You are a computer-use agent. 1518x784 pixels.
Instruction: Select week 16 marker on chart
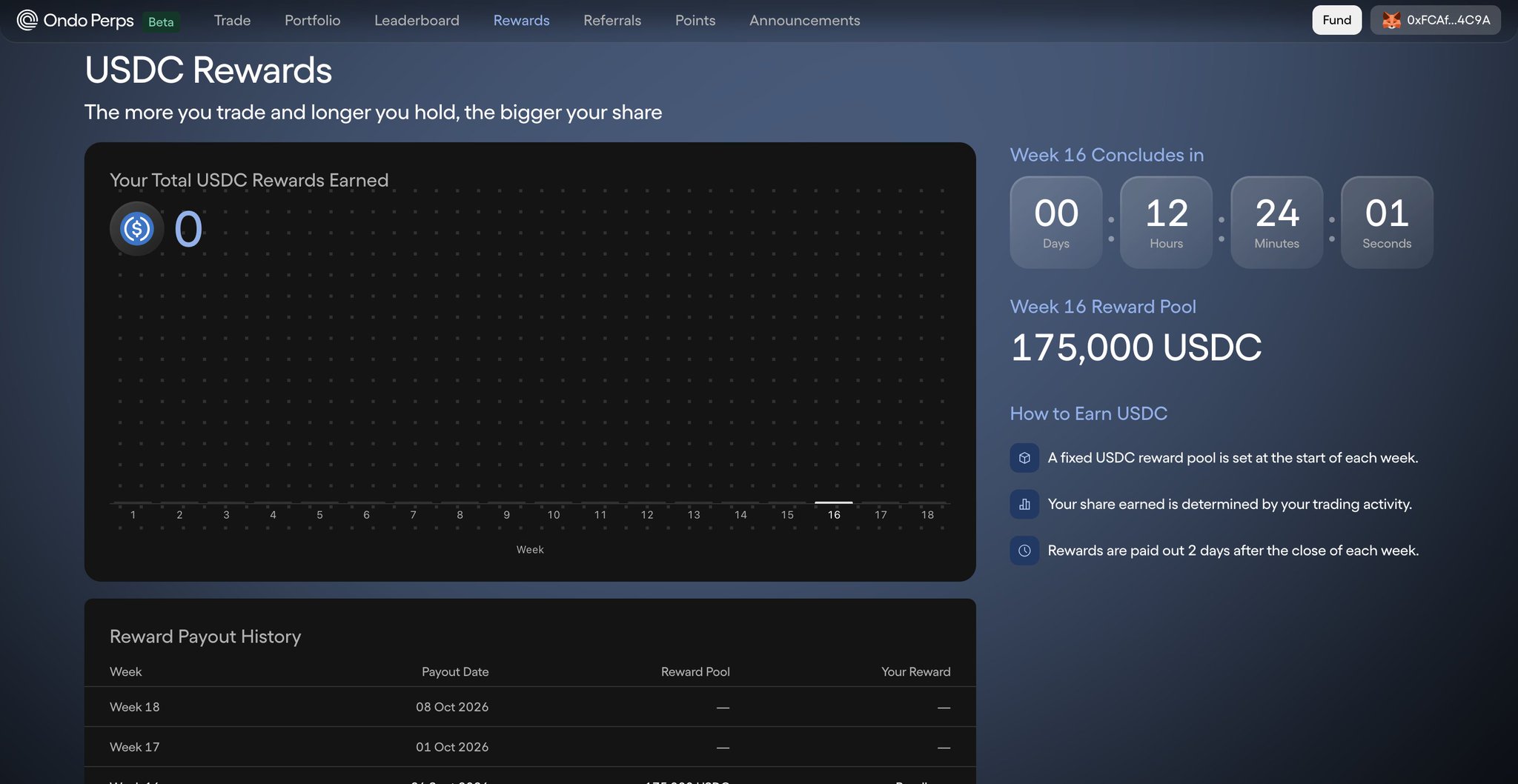pos(834,502)
